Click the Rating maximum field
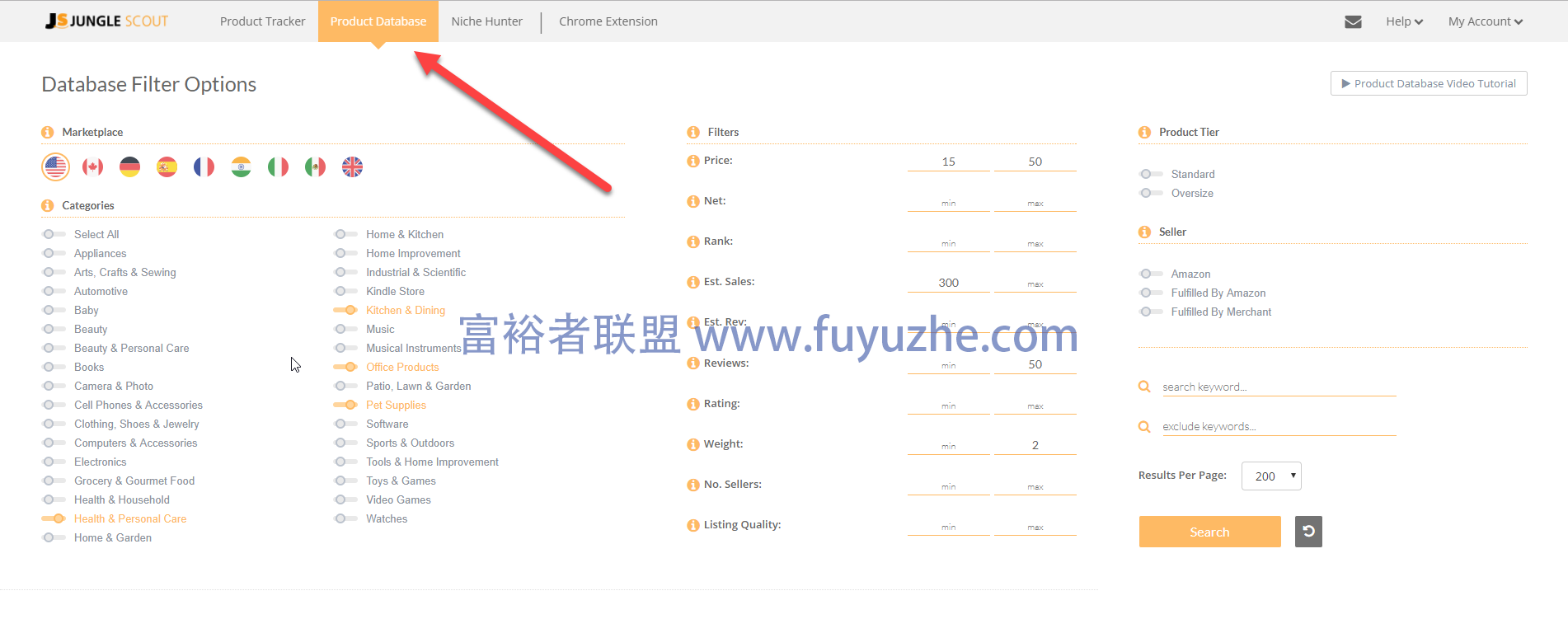The width and height of the screenshot is (1568, 619). coord(1035,405)
